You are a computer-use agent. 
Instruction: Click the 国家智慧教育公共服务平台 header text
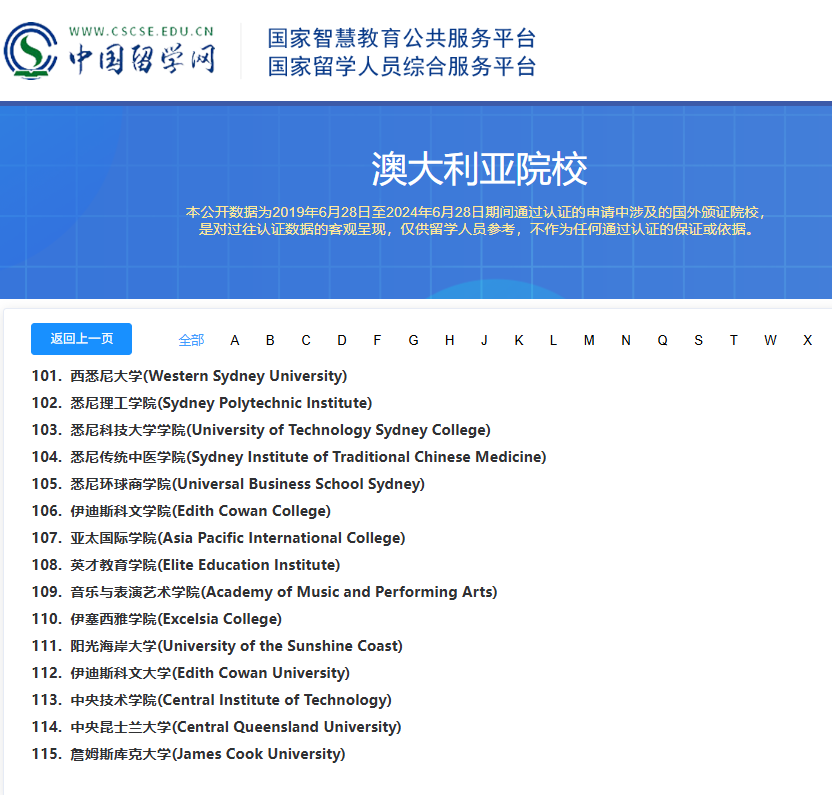pyautogui.click(x=402, y=38)
